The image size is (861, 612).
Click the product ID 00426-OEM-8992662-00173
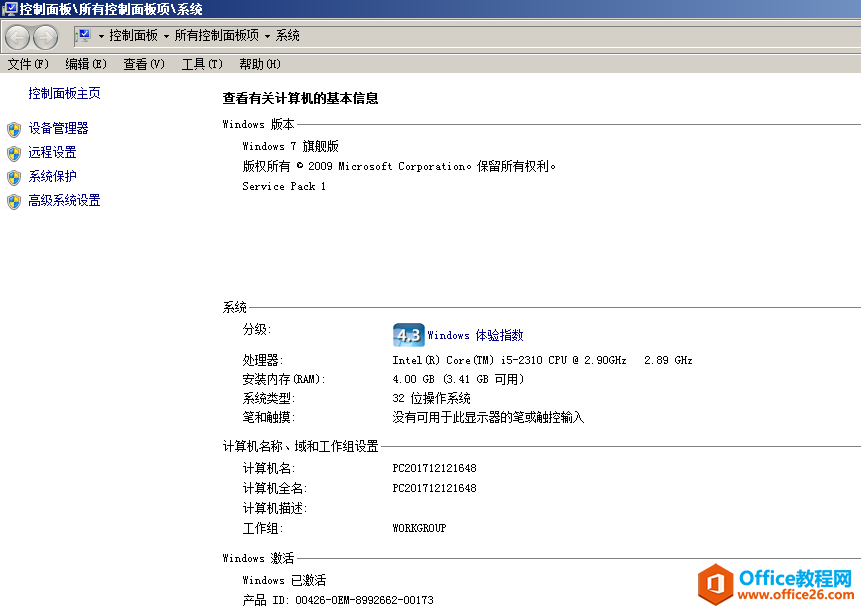[338, 600]
